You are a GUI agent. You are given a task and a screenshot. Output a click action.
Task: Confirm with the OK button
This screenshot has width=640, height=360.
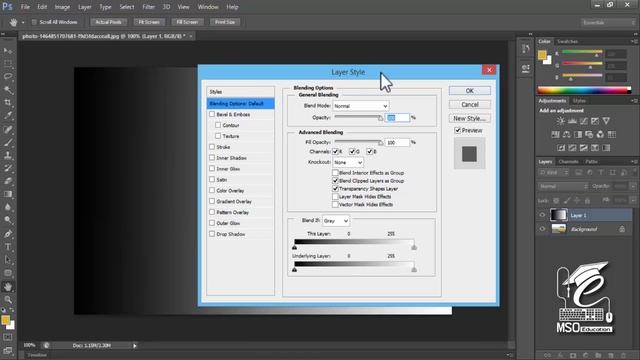click(x=470, y=91)
